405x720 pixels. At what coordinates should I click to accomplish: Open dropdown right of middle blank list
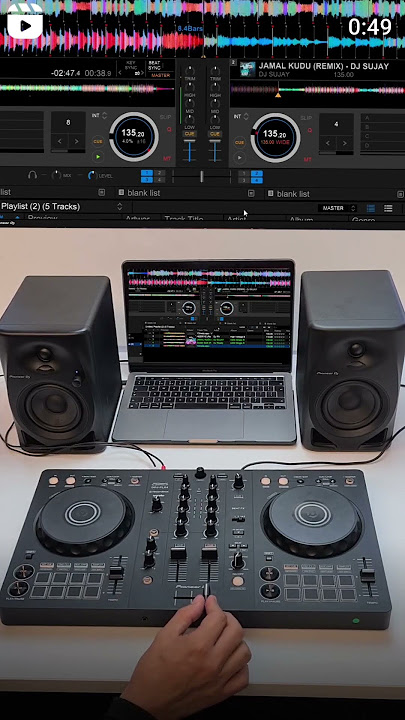251,193
